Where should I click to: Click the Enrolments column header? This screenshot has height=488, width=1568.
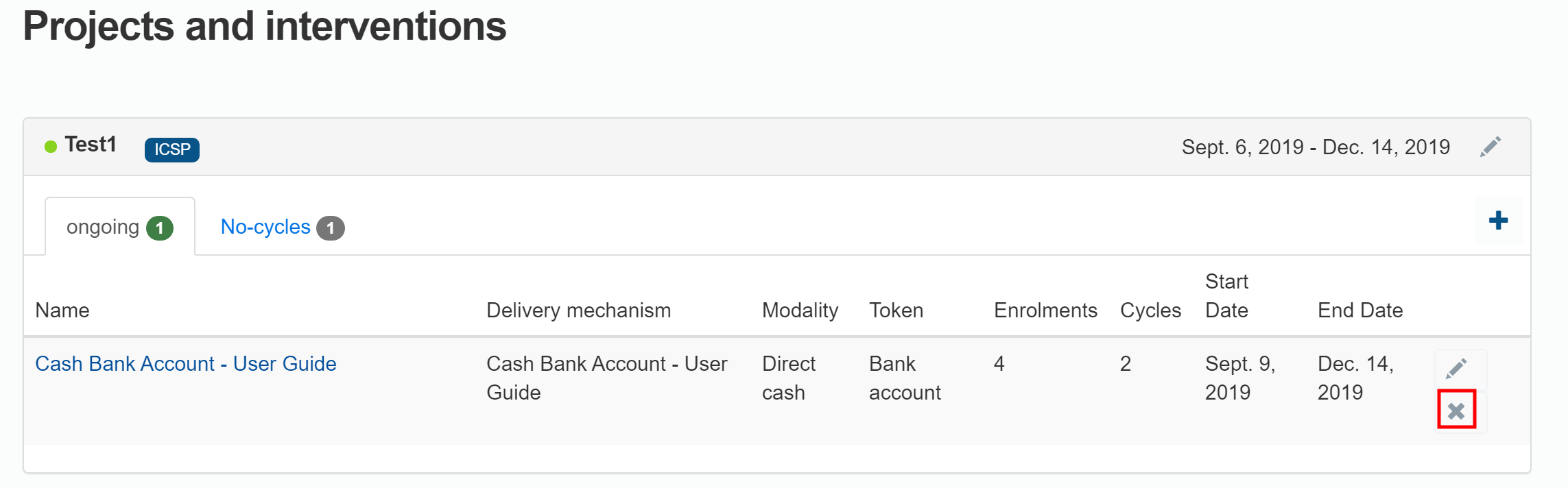click(x=1045, y=310)
